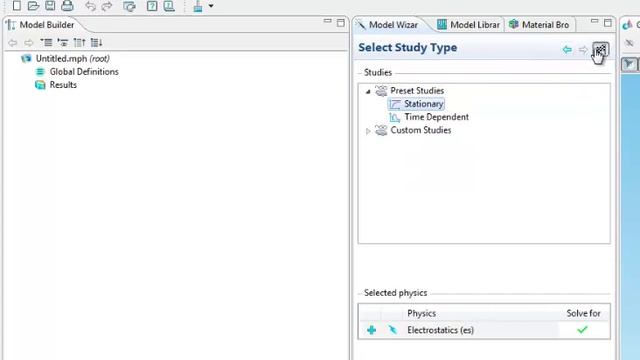This screenshot has height=360, width=640.
Task: Click the grayed Next arrow in wizard
Action: tap(583, 50)
